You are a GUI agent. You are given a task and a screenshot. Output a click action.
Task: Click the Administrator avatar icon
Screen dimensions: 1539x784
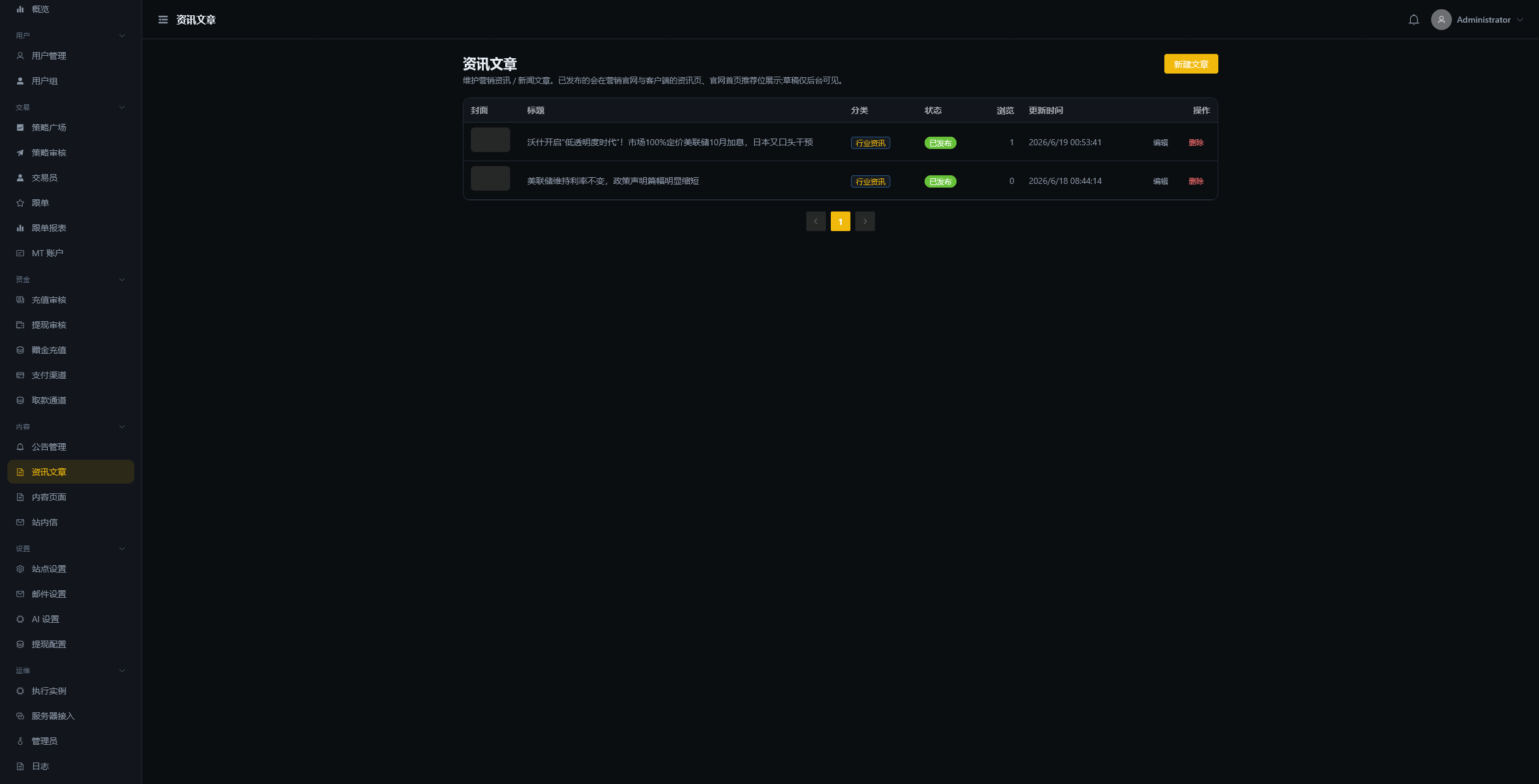[1441, 20]
